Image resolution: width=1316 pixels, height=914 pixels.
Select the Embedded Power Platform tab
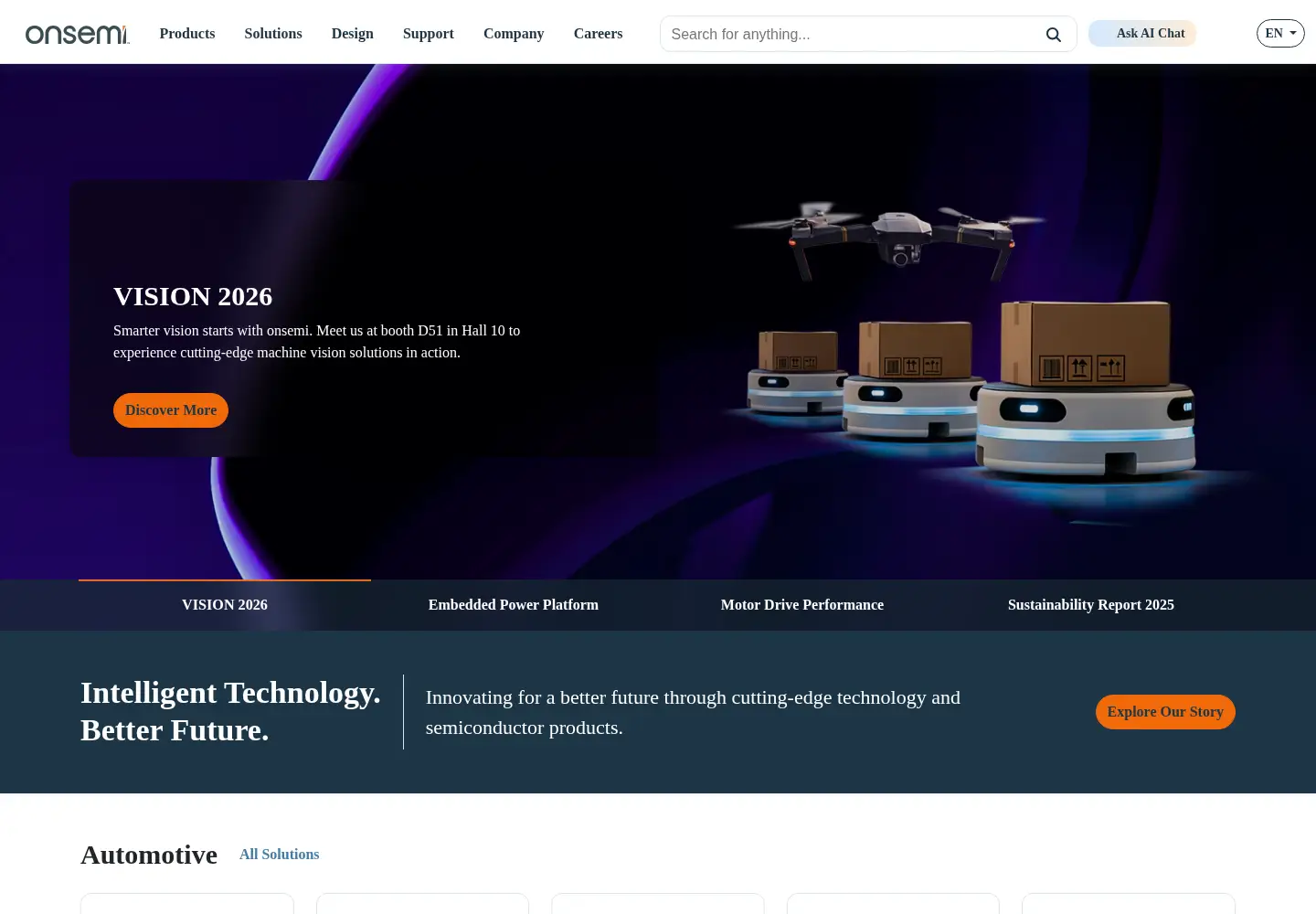pyautogui.click(x=514, y=605)
